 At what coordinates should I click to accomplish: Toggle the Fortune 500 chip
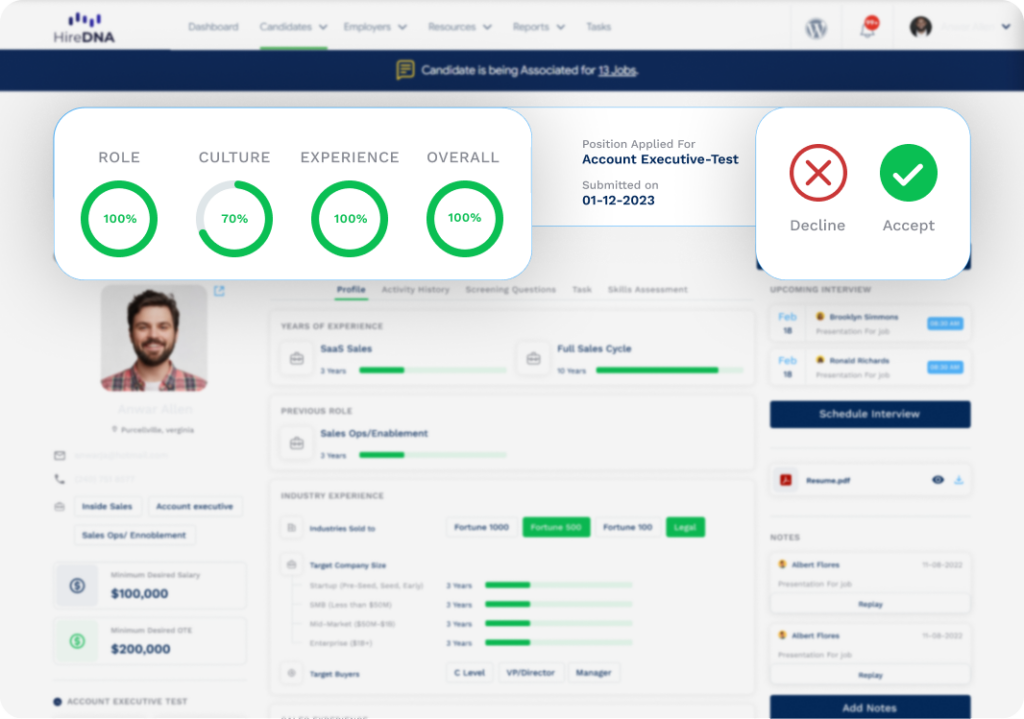click(556, 527)
